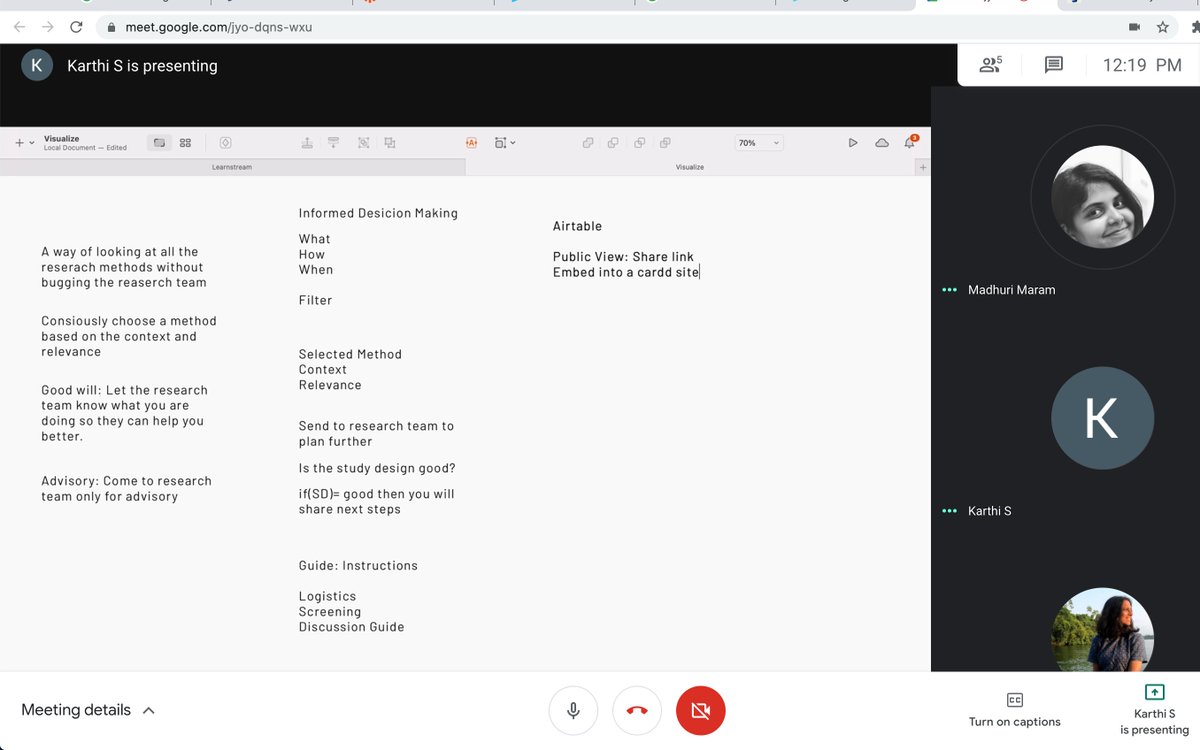Screen dimensions: 1200x750
Task: Click the orange text style icon
Action: 471,143
